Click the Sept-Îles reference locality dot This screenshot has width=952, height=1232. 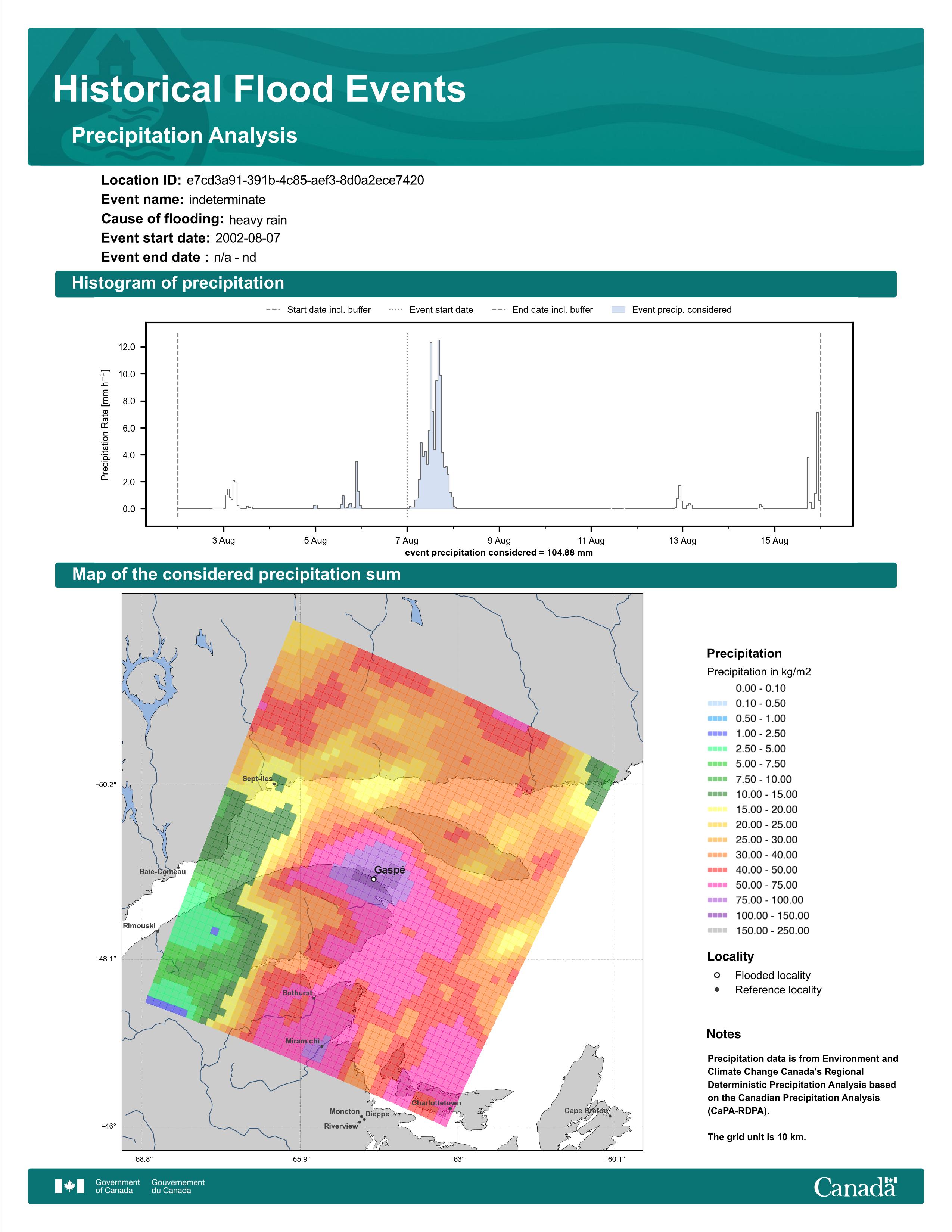[x=274, y=784]
